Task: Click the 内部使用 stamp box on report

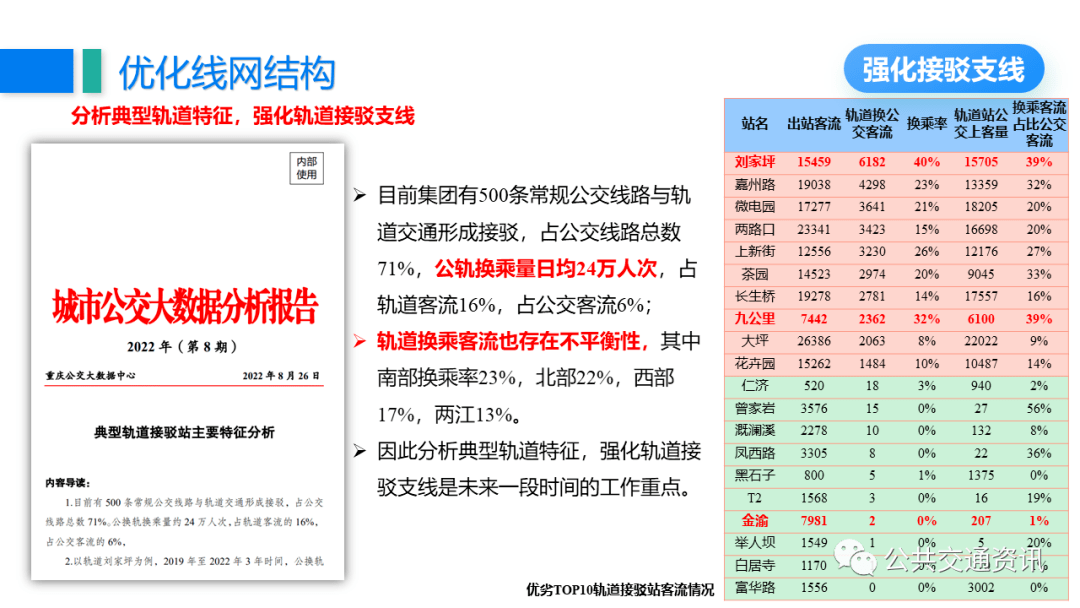Action: [x=306, y=168]
